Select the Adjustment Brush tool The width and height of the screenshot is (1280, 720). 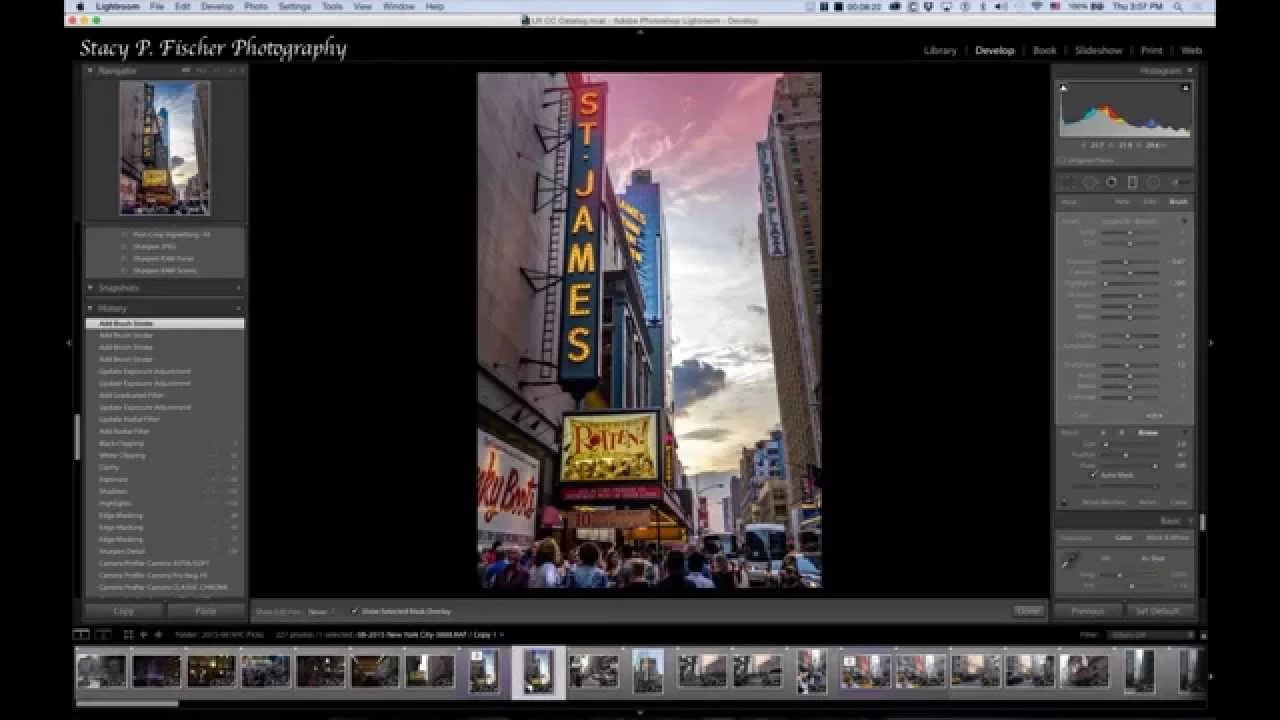pos(1180,182)
